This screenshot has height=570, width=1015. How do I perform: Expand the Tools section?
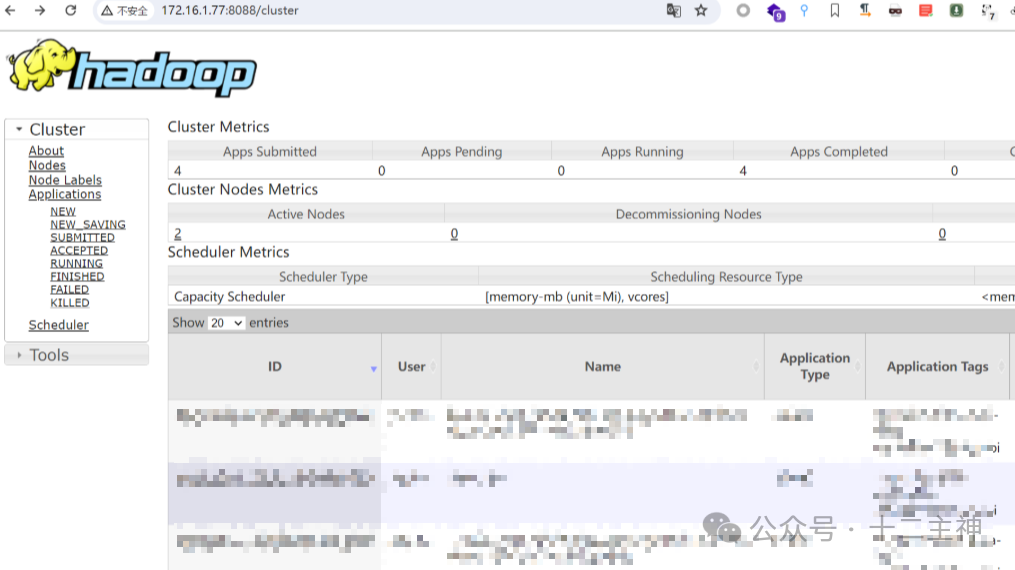19,355
